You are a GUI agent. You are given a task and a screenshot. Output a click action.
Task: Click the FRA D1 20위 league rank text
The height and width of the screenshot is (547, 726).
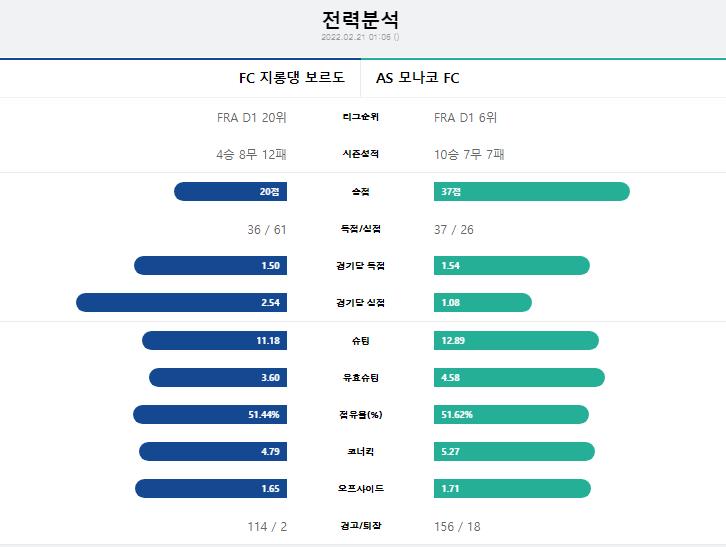click(251, 118)
